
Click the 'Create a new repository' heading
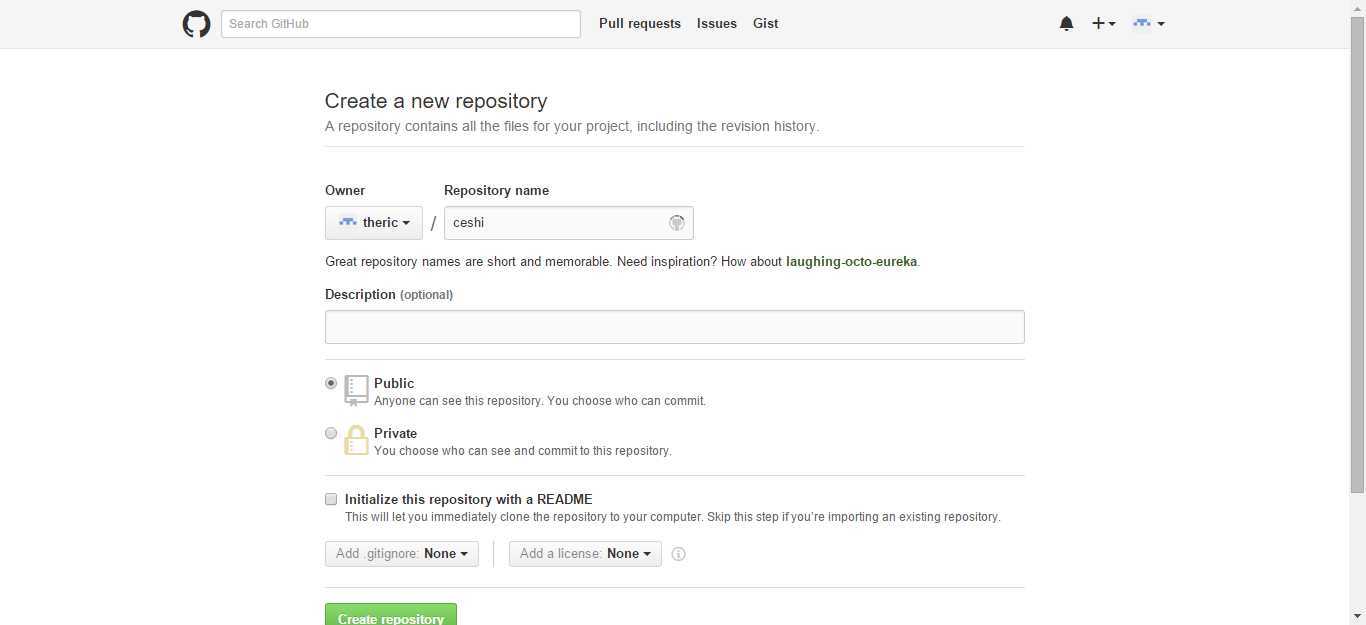[x=436, y=101]
